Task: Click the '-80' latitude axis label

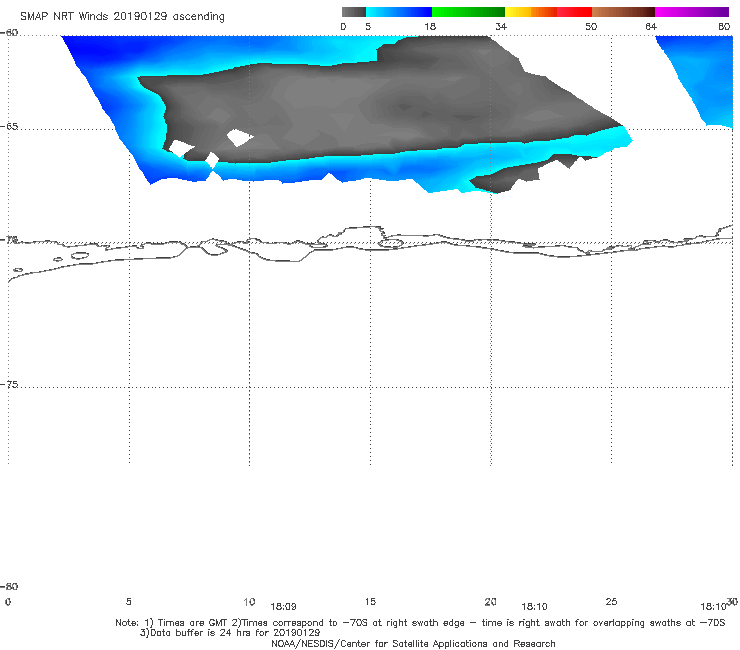Action: click(x=9, y=587)
